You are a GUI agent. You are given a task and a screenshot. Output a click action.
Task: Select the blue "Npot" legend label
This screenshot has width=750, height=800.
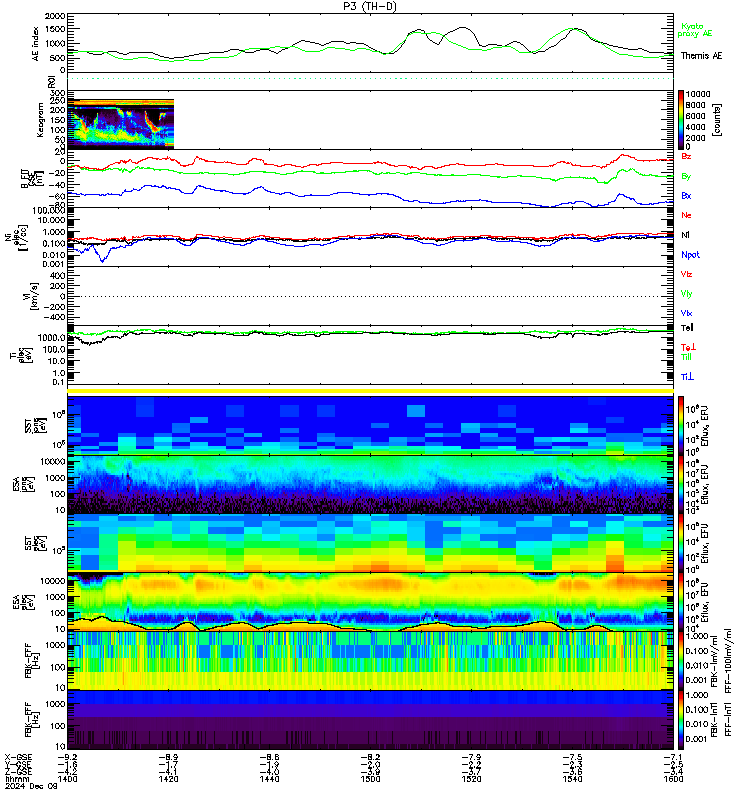coord(690,255)
